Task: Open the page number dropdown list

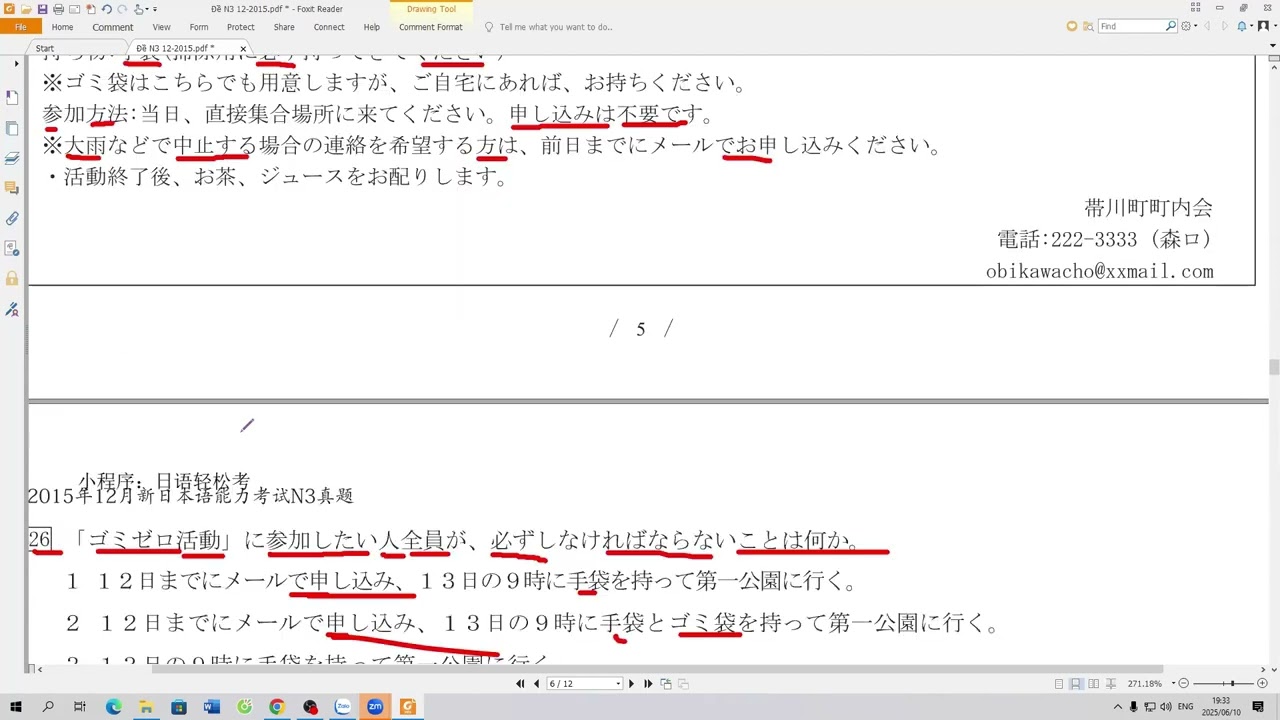Action: (x=618, y=683)
